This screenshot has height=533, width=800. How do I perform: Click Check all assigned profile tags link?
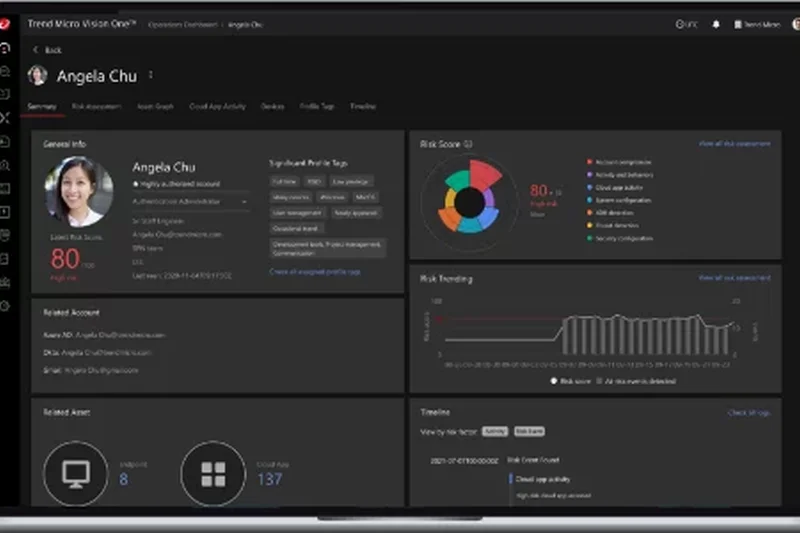pos(315,272)
